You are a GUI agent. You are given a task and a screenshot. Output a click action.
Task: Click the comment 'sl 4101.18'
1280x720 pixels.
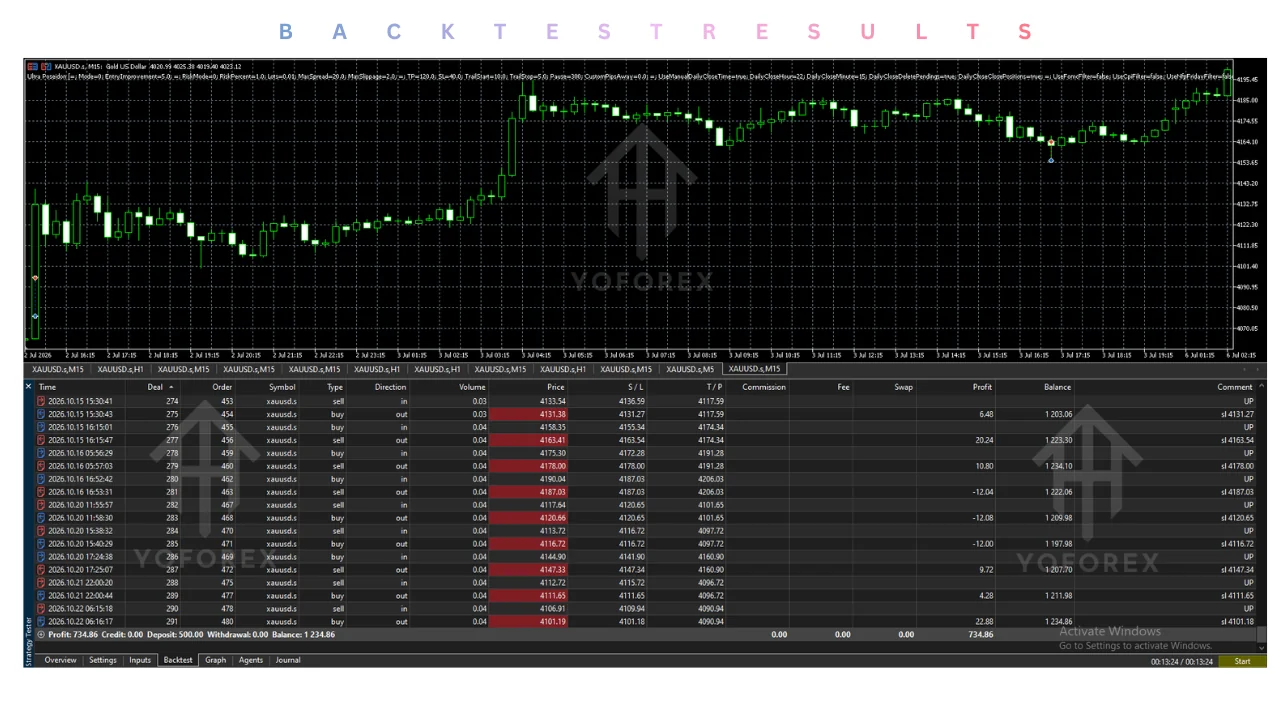[x=1237, y=622]
